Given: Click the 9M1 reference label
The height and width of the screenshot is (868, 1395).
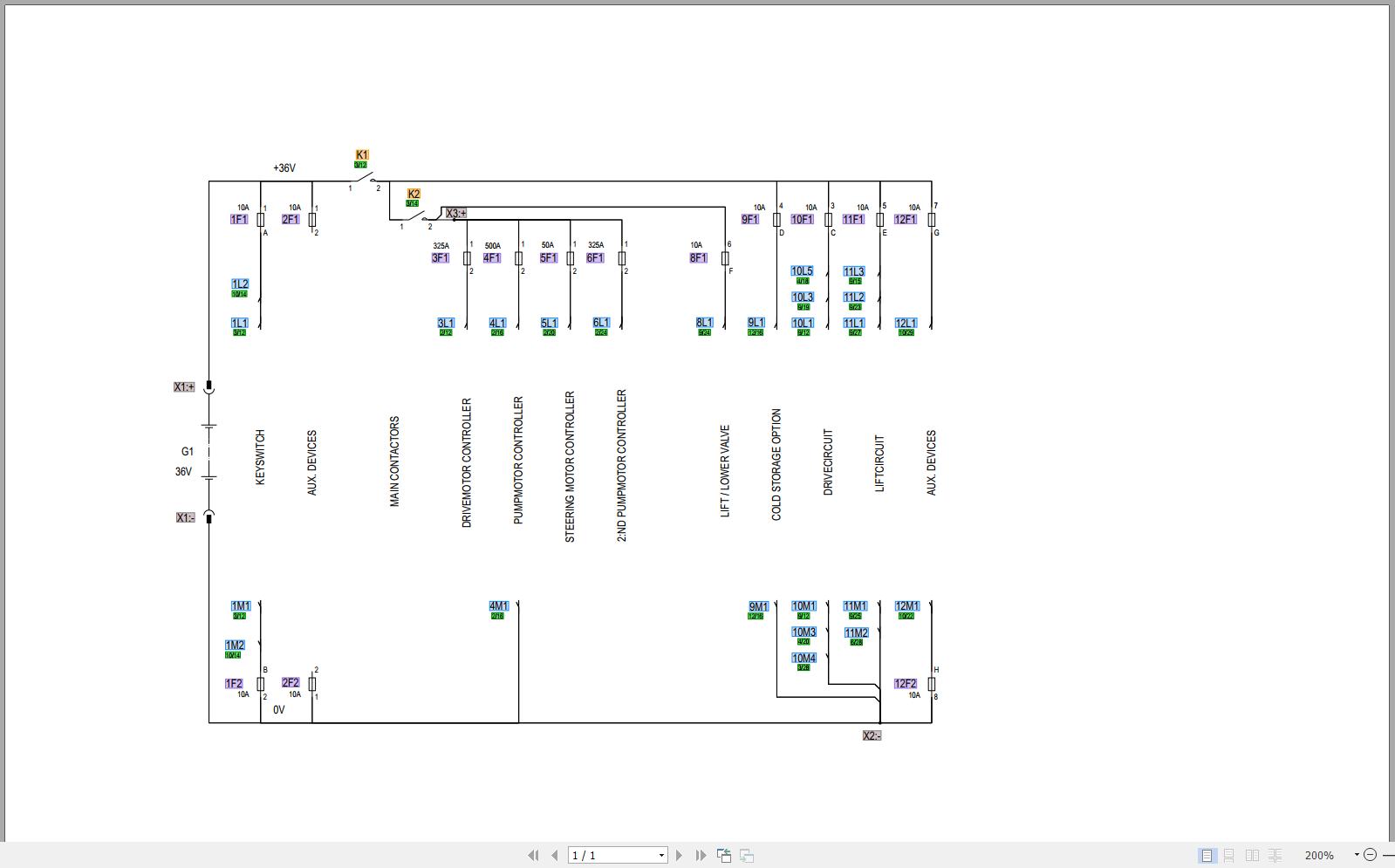Looking at the screenshot, I should coord(759,607).
